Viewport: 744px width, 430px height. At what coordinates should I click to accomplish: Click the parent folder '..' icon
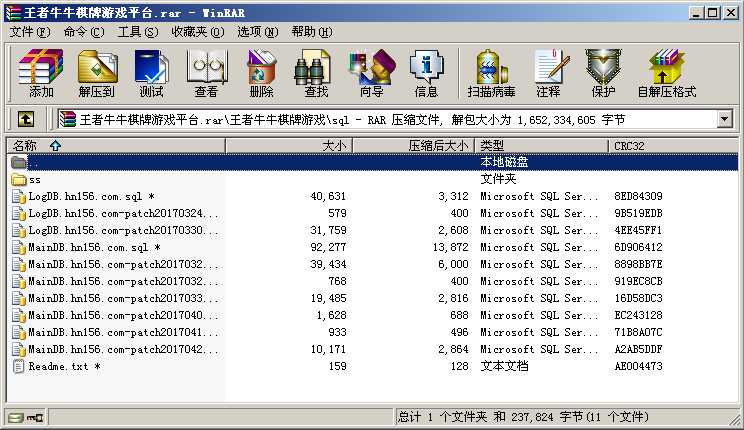[x=19, y=163]
